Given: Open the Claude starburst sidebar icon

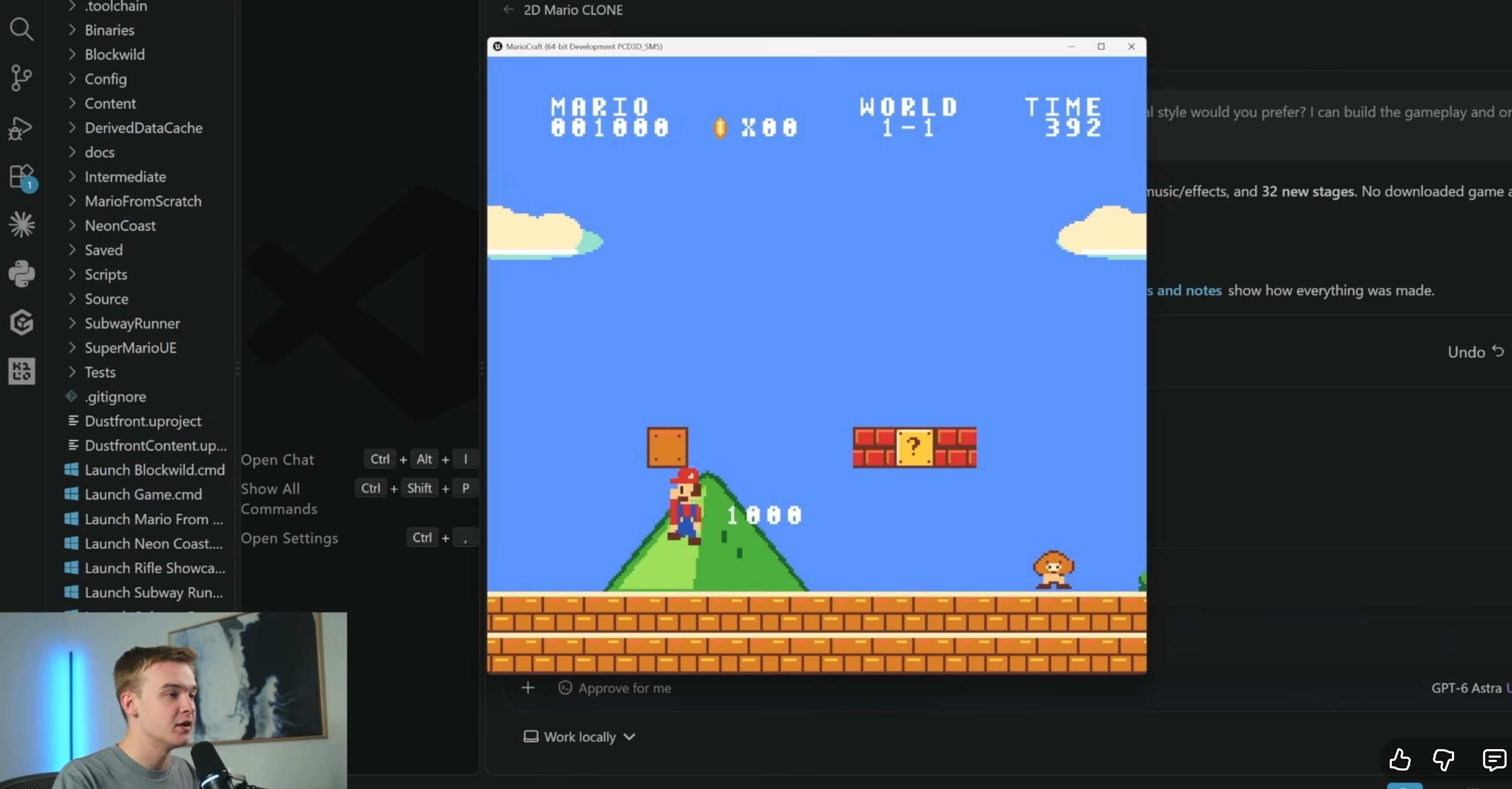Looking at the screenshot, I should (22, 225).
